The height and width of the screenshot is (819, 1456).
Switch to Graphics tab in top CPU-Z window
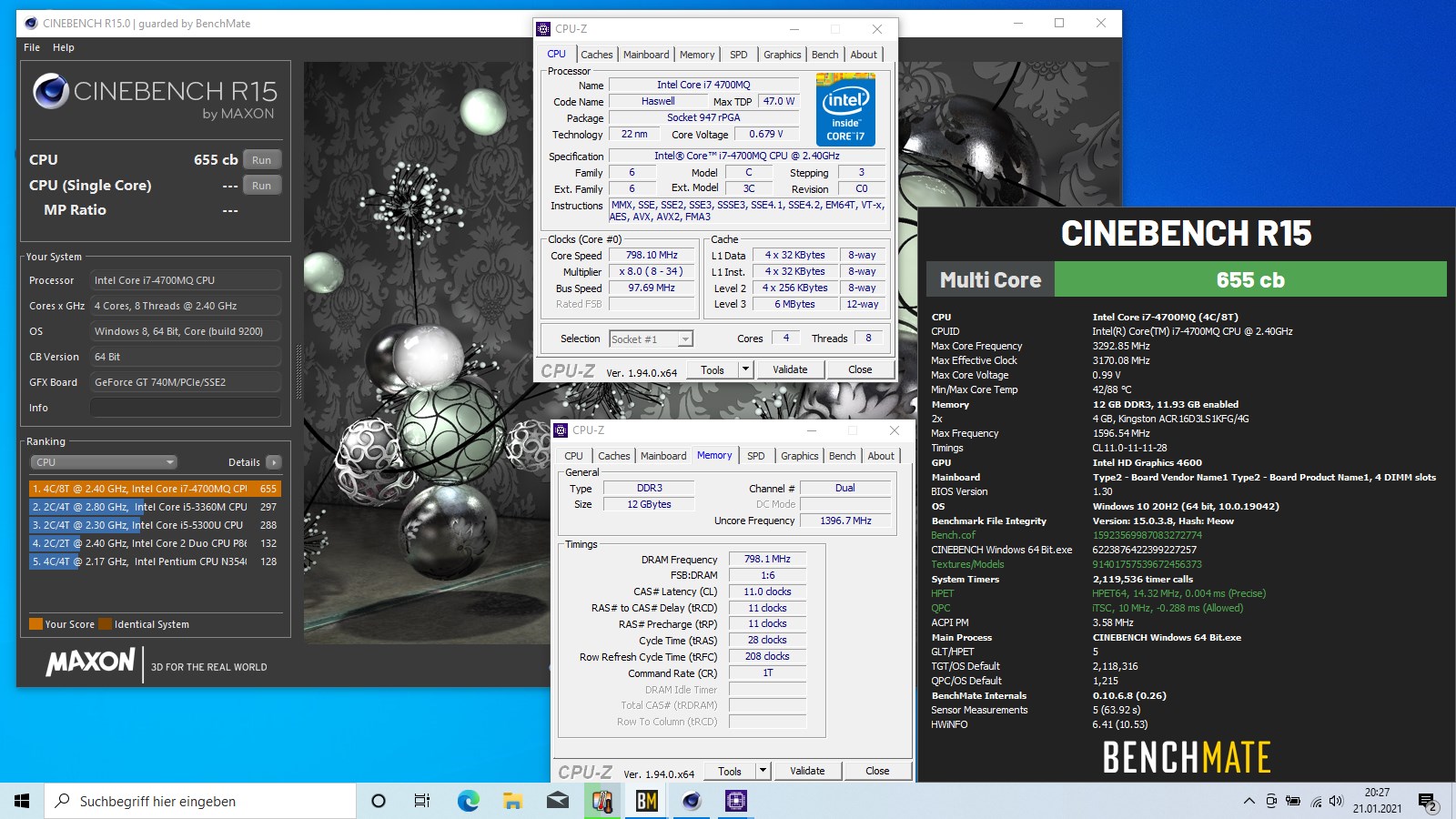(x=783, y=55)
